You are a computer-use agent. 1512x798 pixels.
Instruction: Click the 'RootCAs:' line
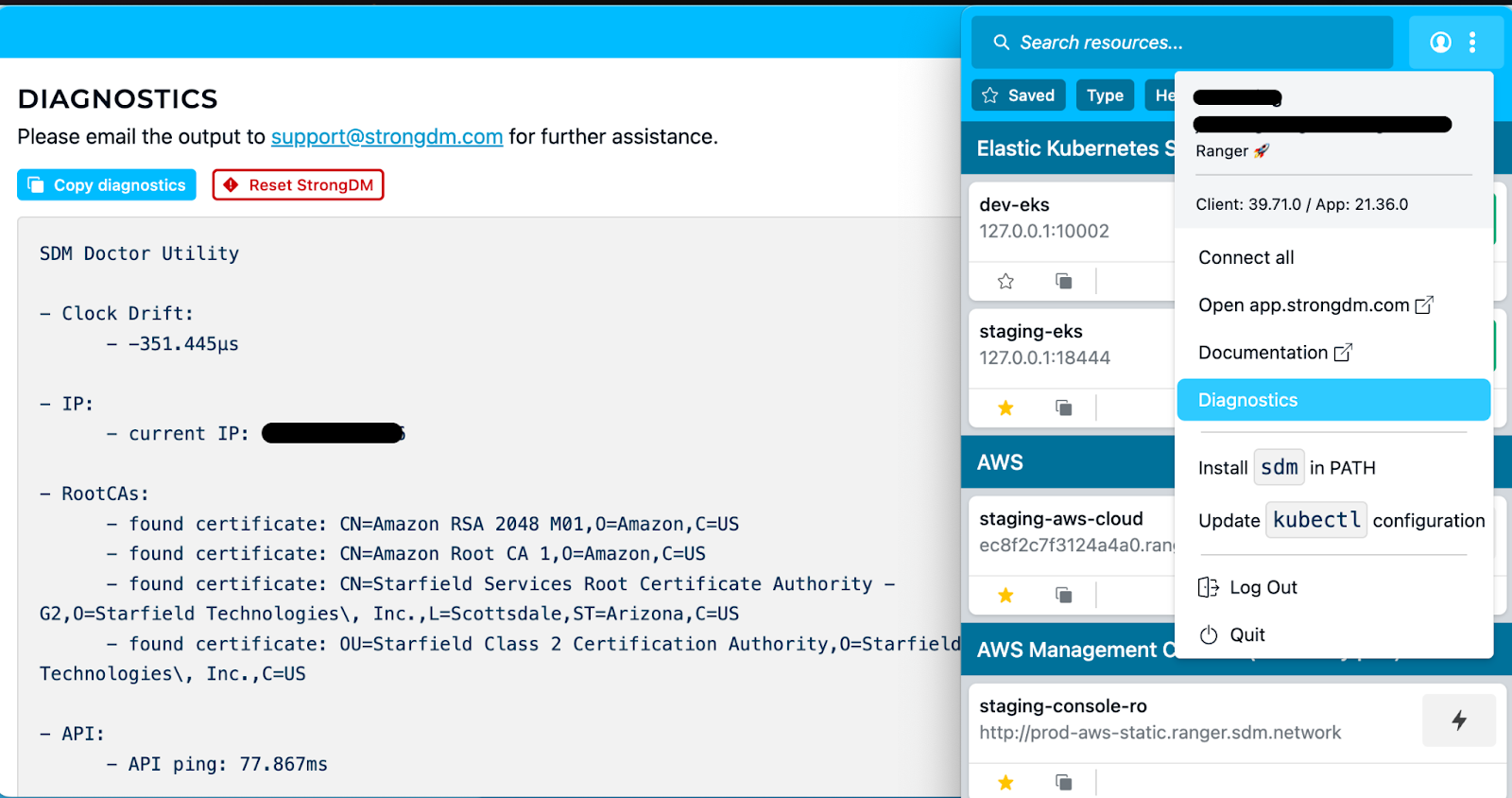pos(94,494)
